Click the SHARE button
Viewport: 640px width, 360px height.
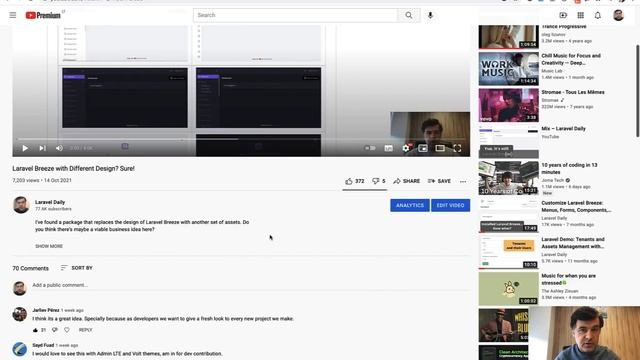point(407,181)
